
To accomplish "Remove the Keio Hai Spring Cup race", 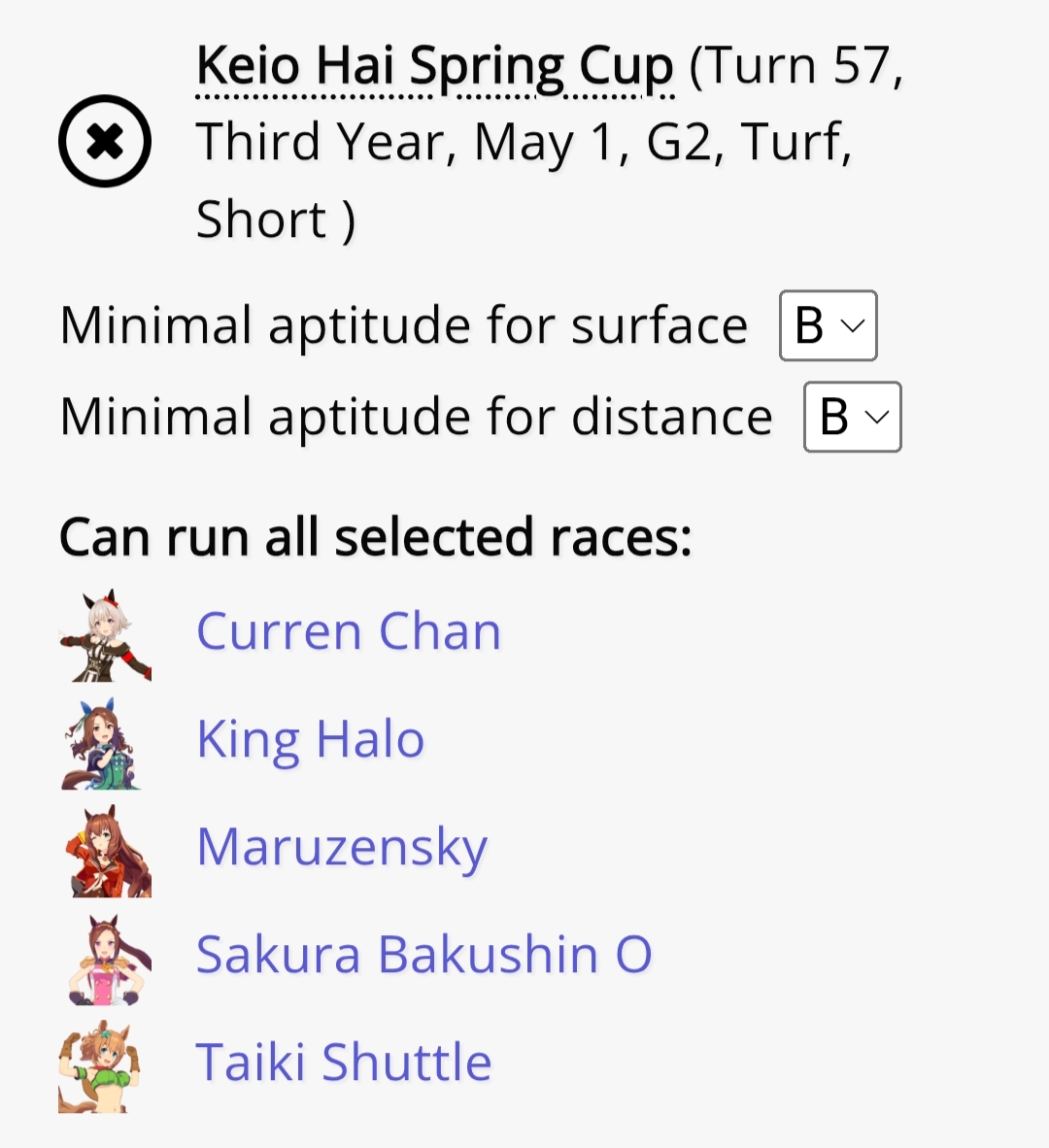I will click(105, 141).
